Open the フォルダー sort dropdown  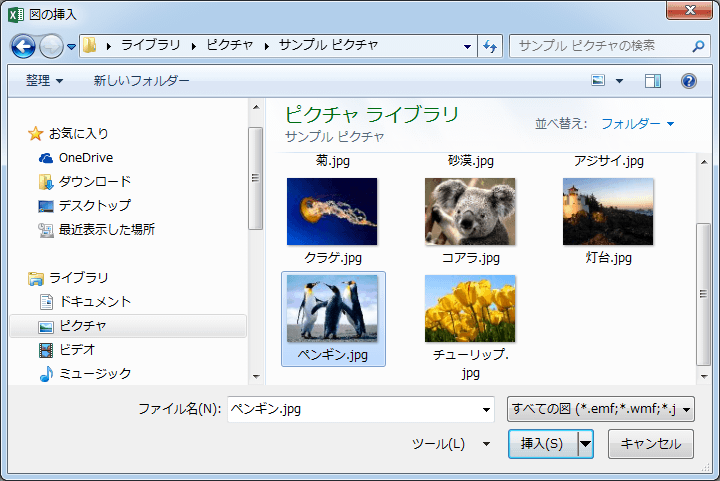[637, 123]
